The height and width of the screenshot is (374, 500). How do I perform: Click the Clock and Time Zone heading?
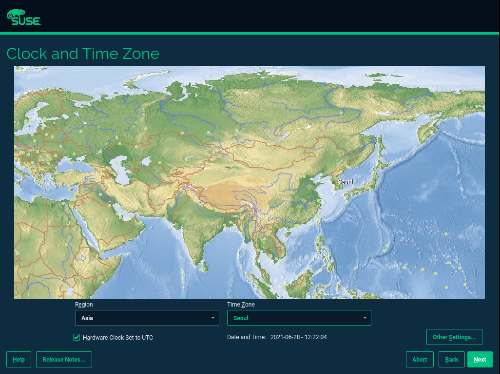83,54
